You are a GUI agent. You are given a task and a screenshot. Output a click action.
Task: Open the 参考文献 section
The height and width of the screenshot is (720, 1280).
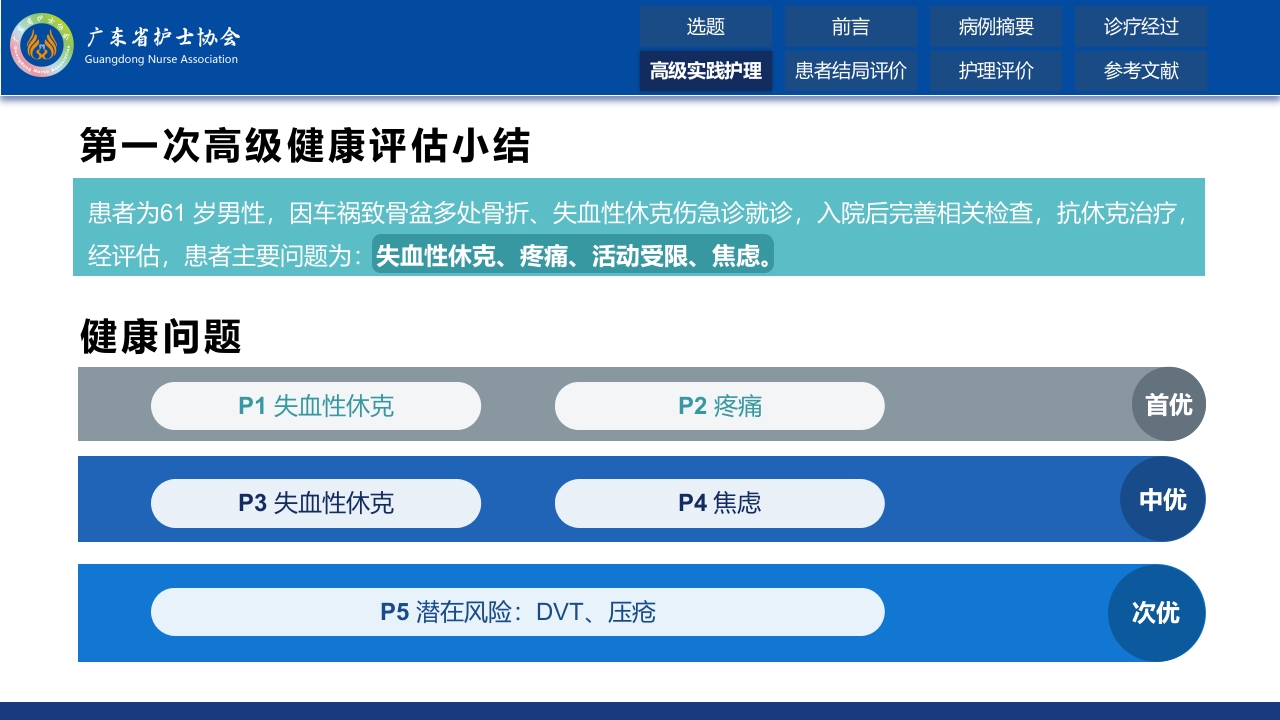click(x=1141, y=70)
